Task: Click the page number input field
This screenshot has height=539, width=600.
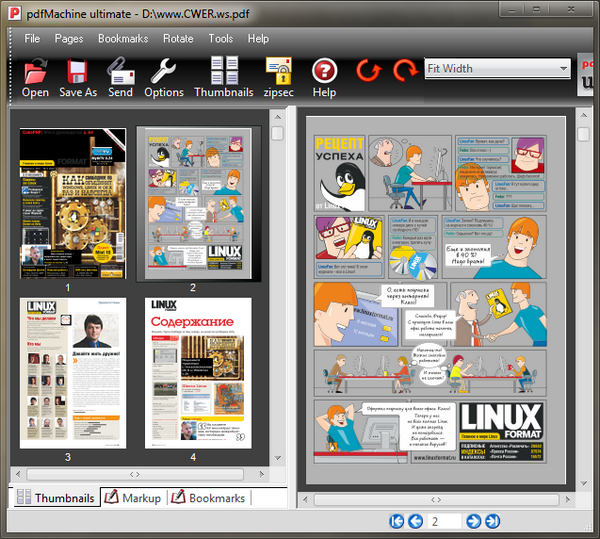Action: click(x=444, y=521)
